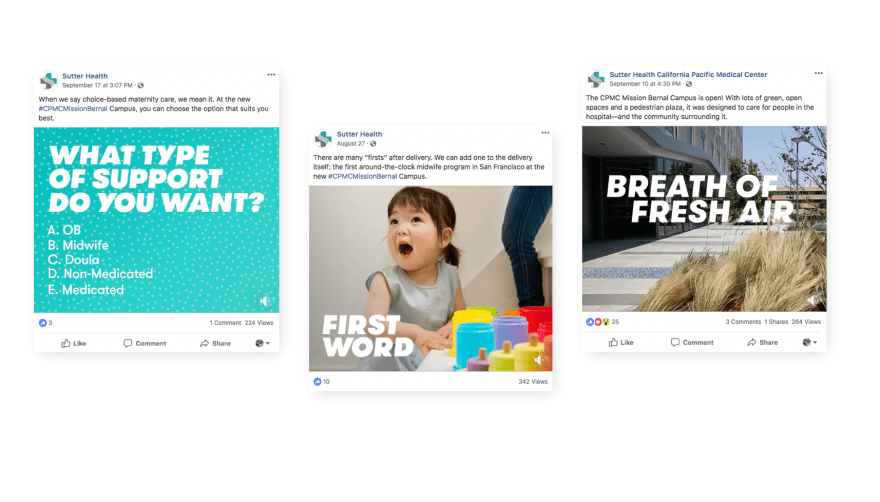The image size is (880, 502).
Task: Play the First Word toddler video thumbnail
Action: point(430,279)
